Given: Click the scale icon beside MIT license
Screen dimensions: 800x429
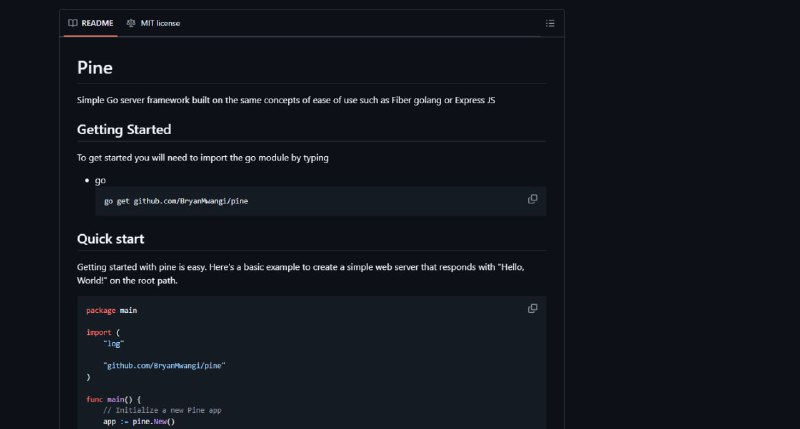Looking at the screenshot, I should point(131,23).
